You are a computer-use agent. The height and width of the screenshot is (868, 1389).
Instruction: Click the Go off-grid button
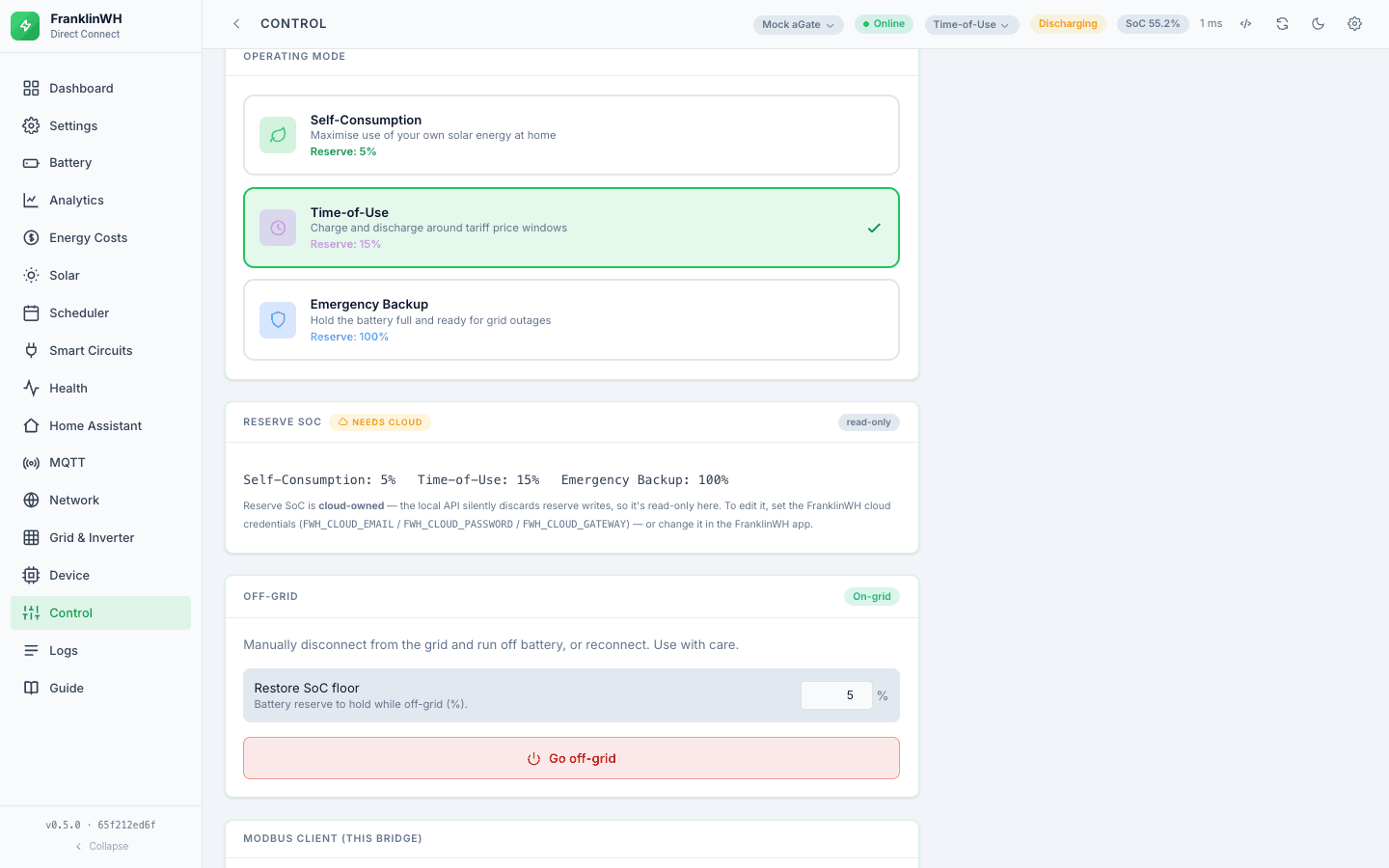click(571, 759)
